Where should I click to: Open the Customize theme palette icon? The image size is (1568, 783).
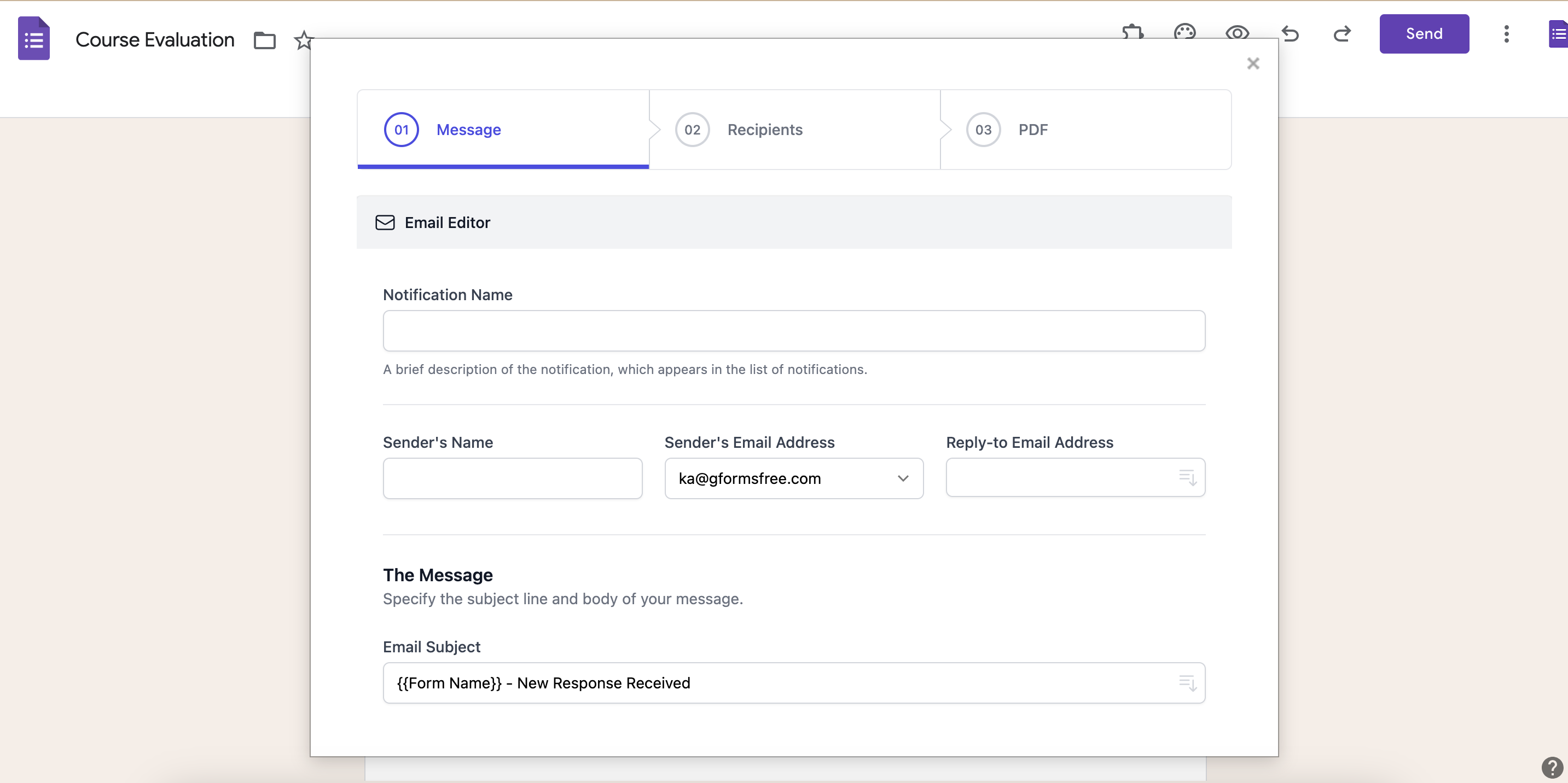pyautogui.click(x=1185, y=33)
